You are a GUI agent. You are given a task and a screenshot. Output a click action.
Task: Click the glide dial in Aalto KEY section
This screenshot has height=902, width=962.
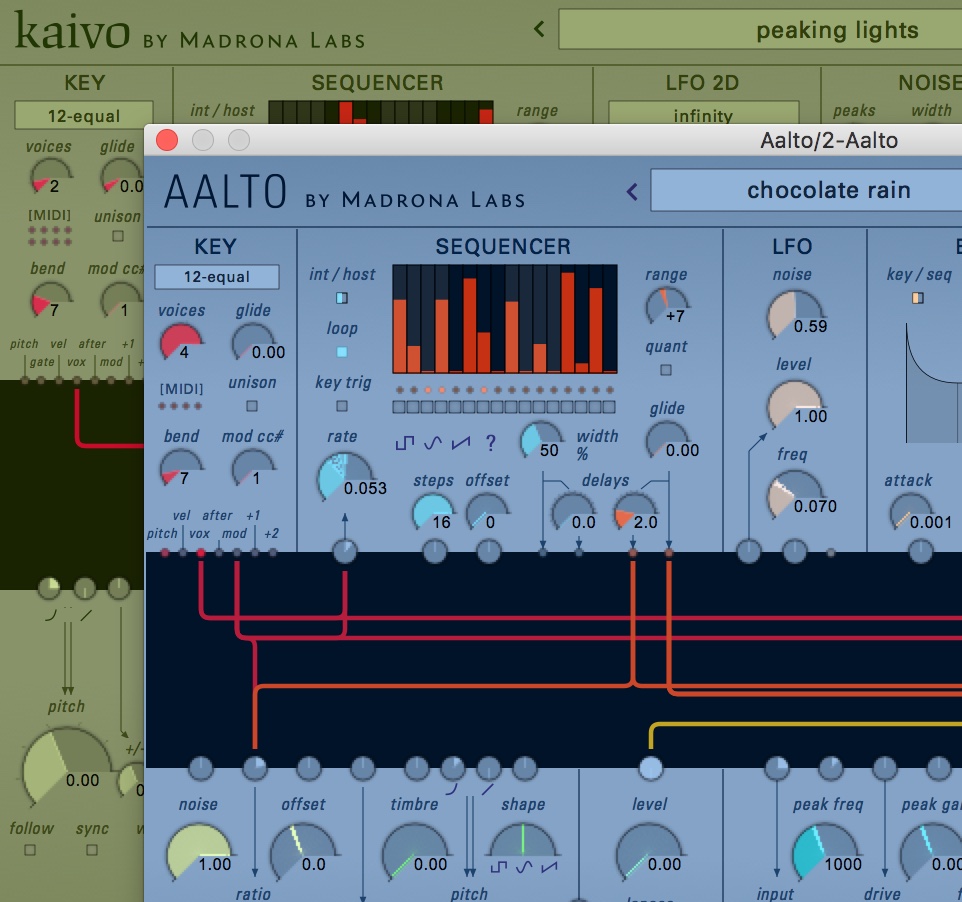tap(253, 342)
